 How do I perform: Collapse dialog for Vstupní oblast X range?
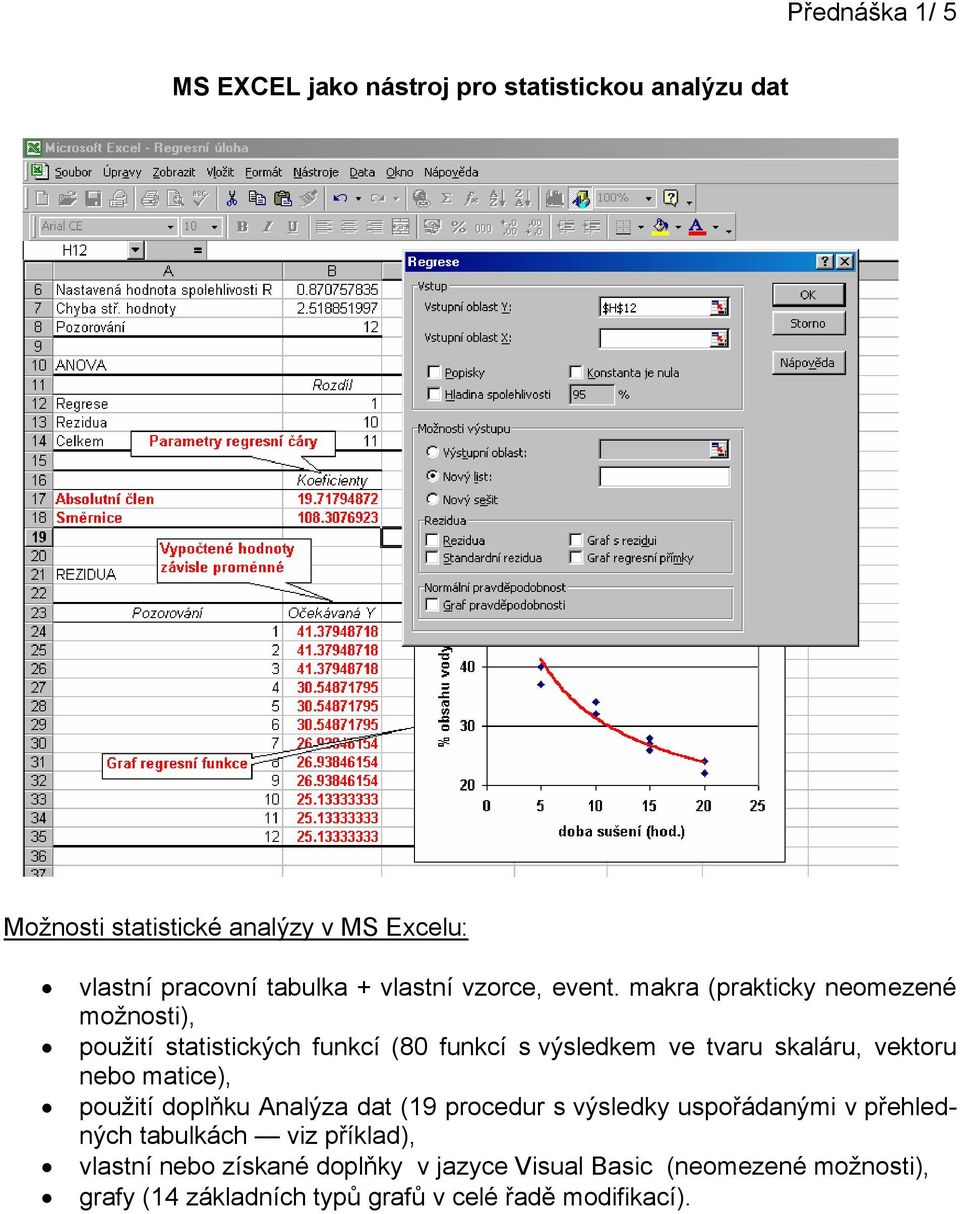click(719, 338)
